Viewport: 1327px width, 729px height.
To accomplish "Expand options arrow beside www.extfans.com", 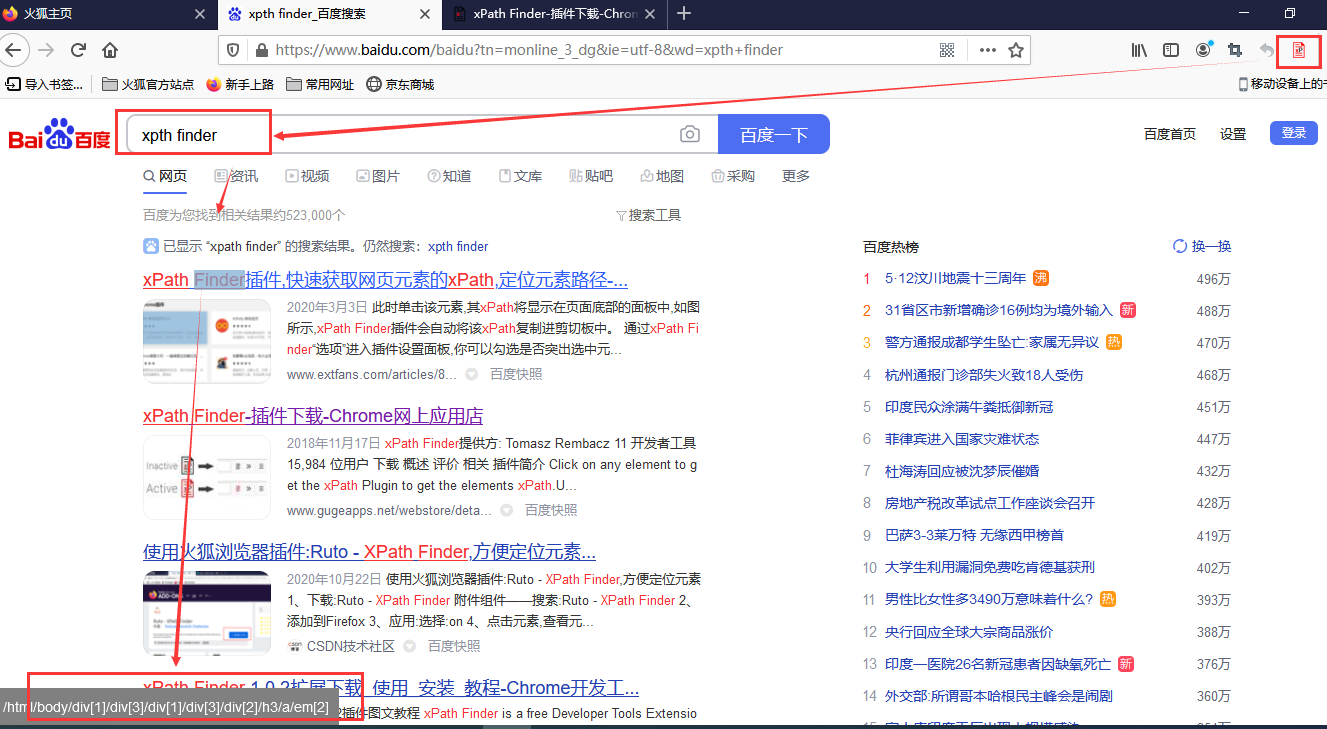I will click(x=471, y=374).
